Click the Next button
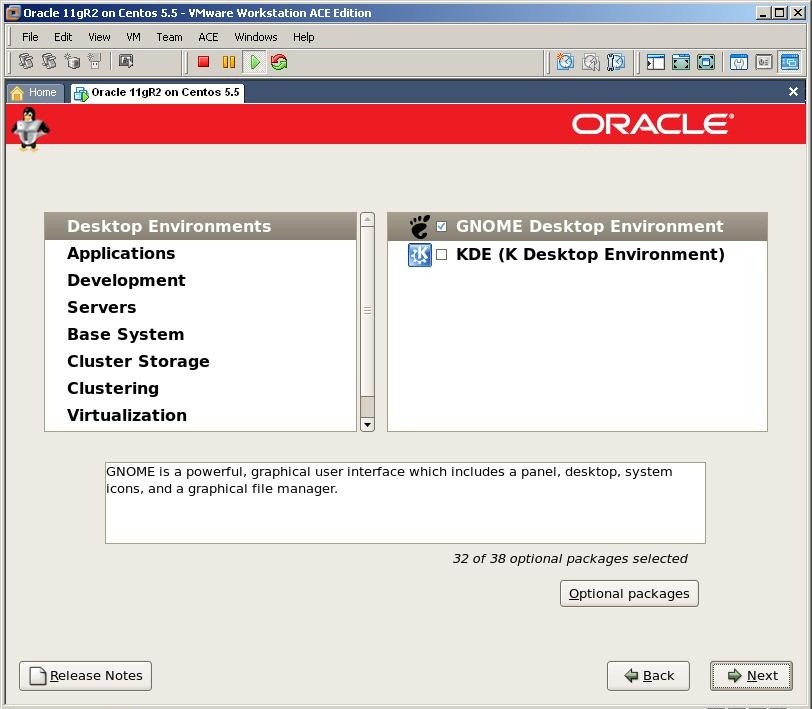This screenshot has width=812, height=709. coord(751,676)
